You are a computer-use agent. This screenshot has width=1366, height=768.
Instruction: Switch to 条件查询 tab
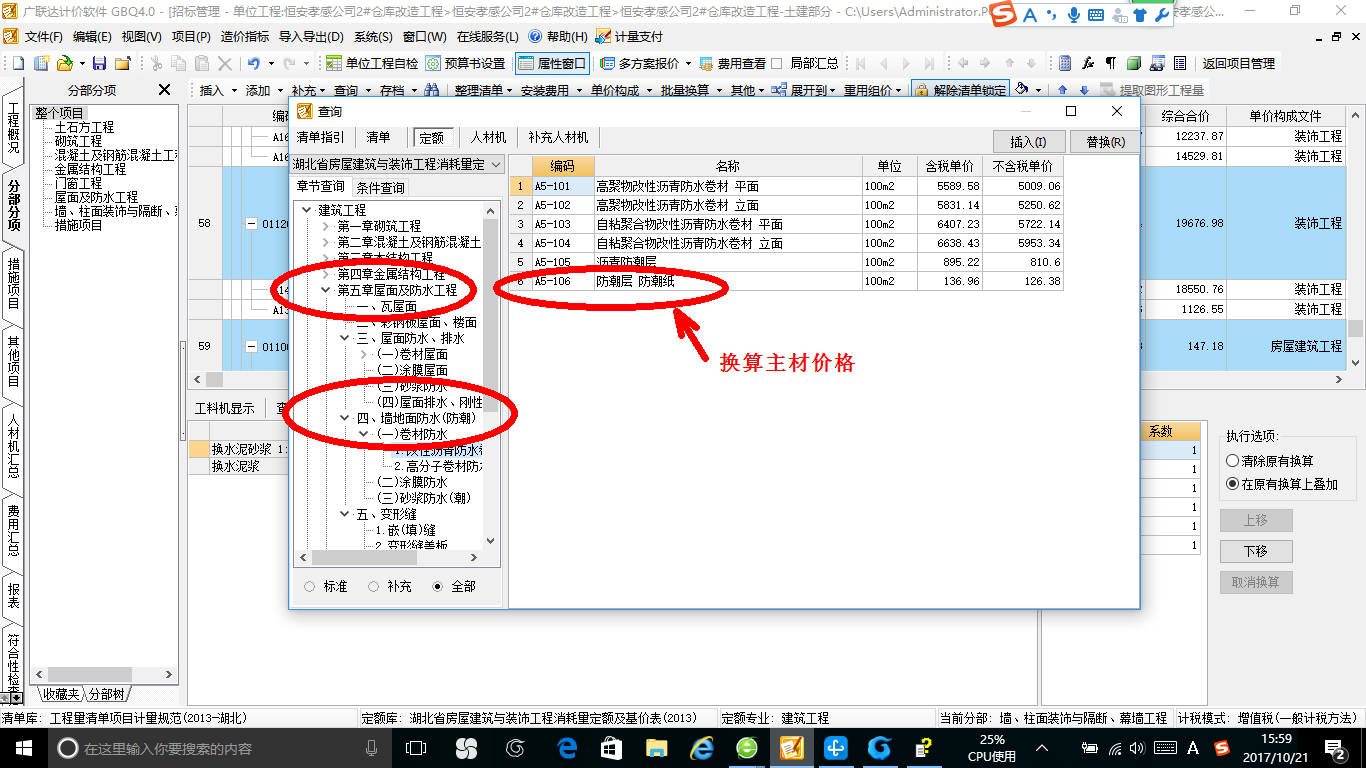point(380,188)
